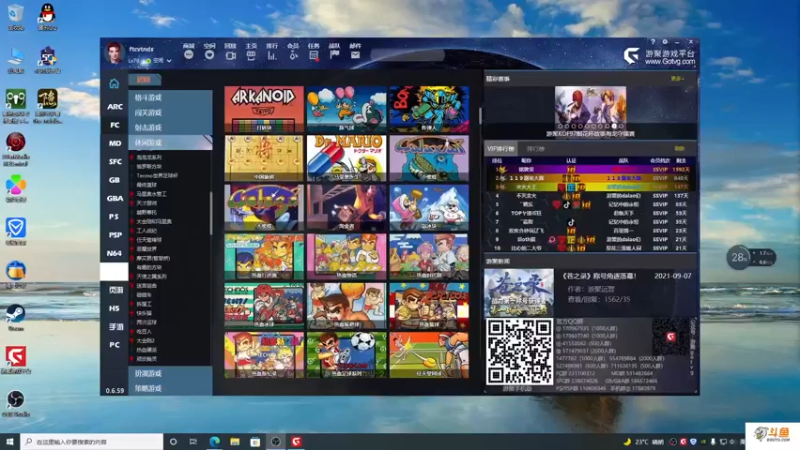Expand the second-to-last category at list bottom
This screenshot has width=800, height=450.
170,373
